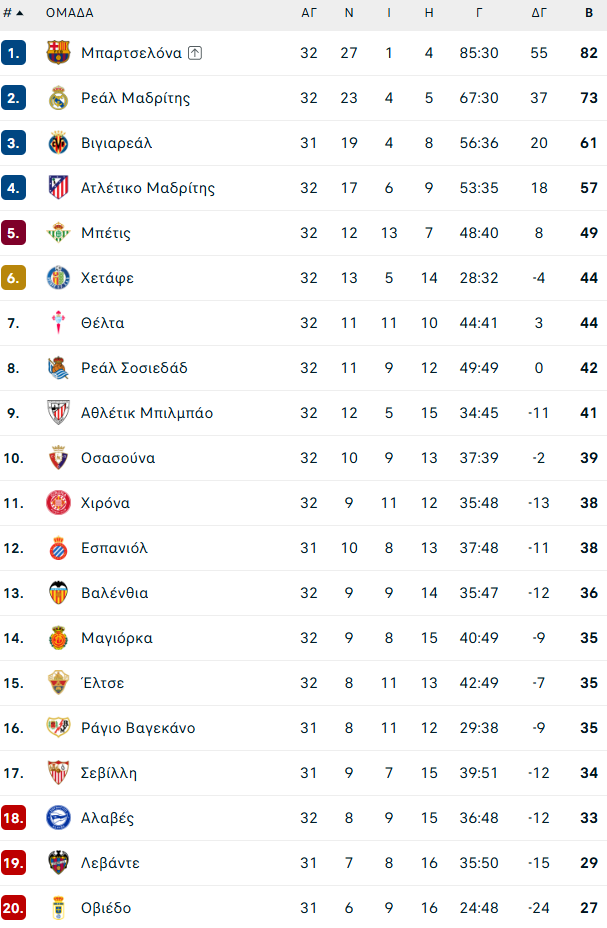This screenshot has width=607, height=928.
Task: Sort table by the # rank column
Action: pyautogui.click(x=13, y=13)
